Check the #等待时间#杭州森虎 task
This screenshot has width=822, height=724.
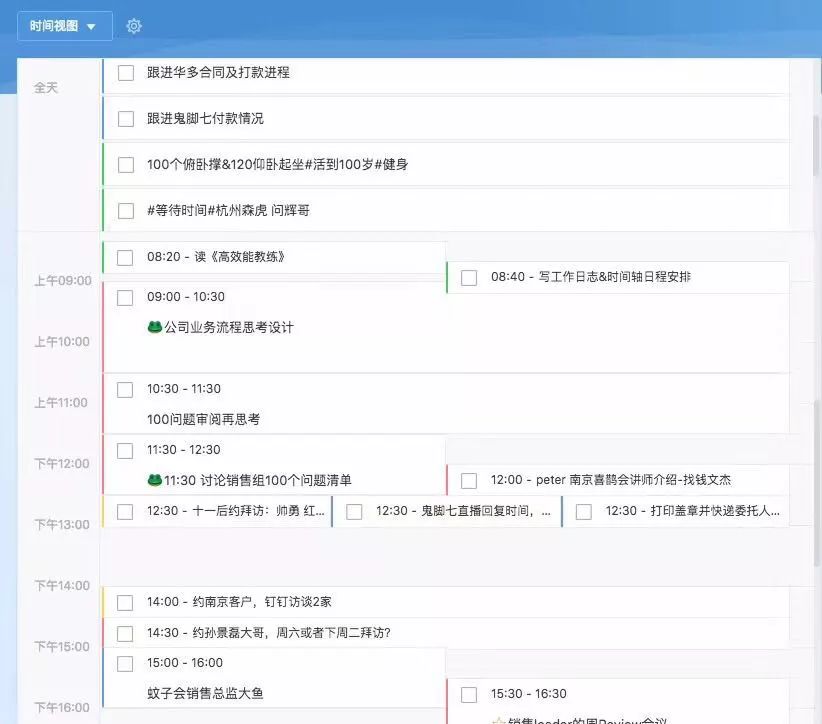tap(125, 210)
